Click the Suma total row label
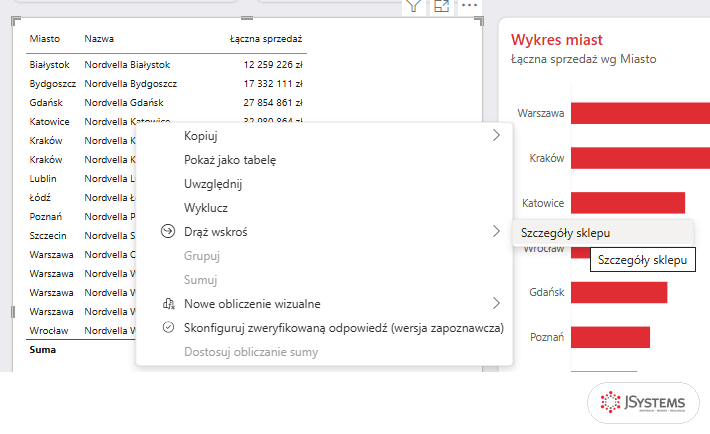 (43, 350)
